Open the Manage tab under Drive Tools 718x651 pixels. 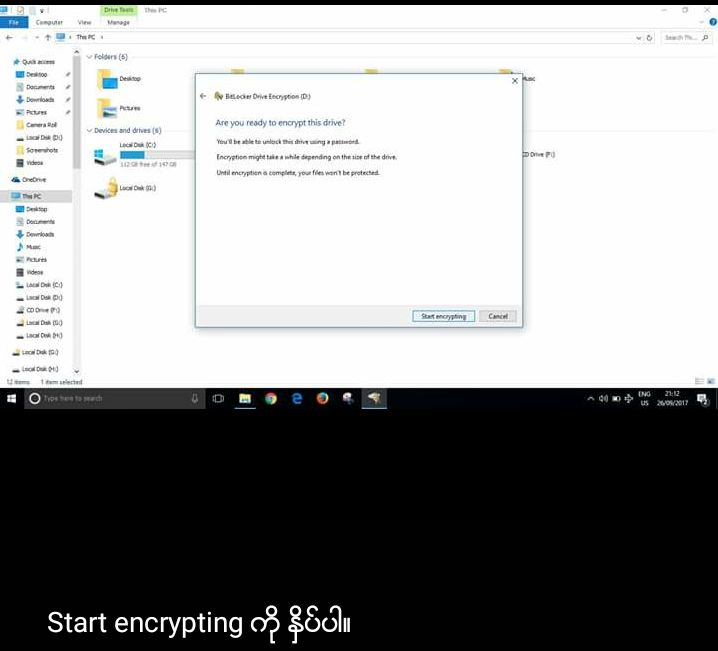119,22
